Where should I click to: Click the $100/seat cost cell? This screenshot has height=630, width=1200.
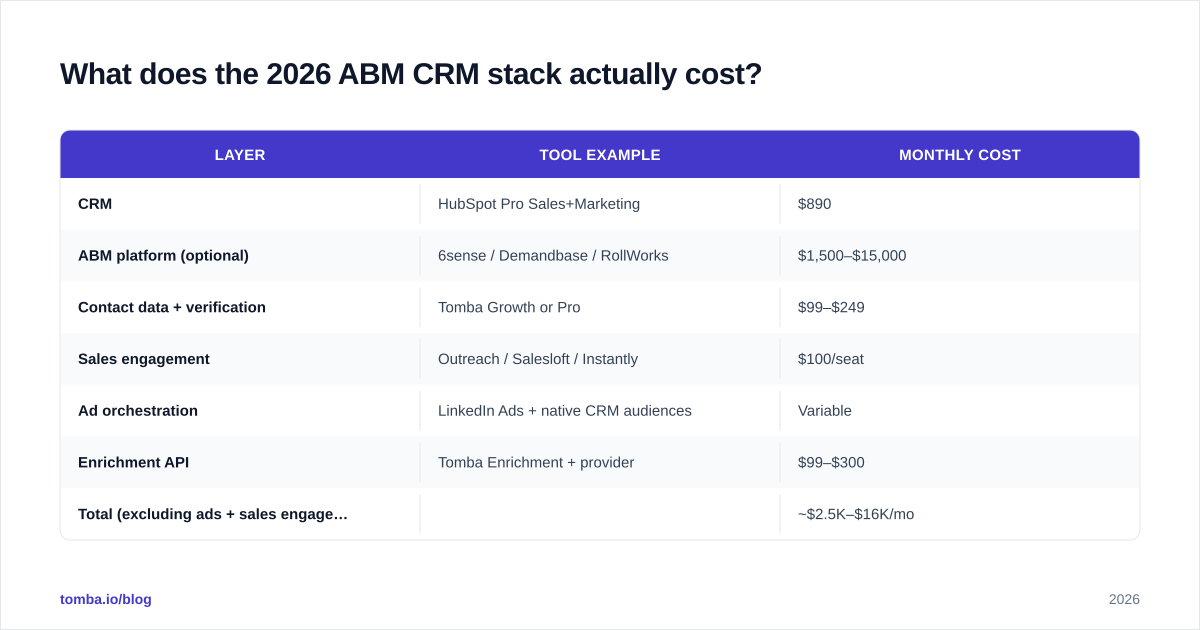click(x=831, y=359)
